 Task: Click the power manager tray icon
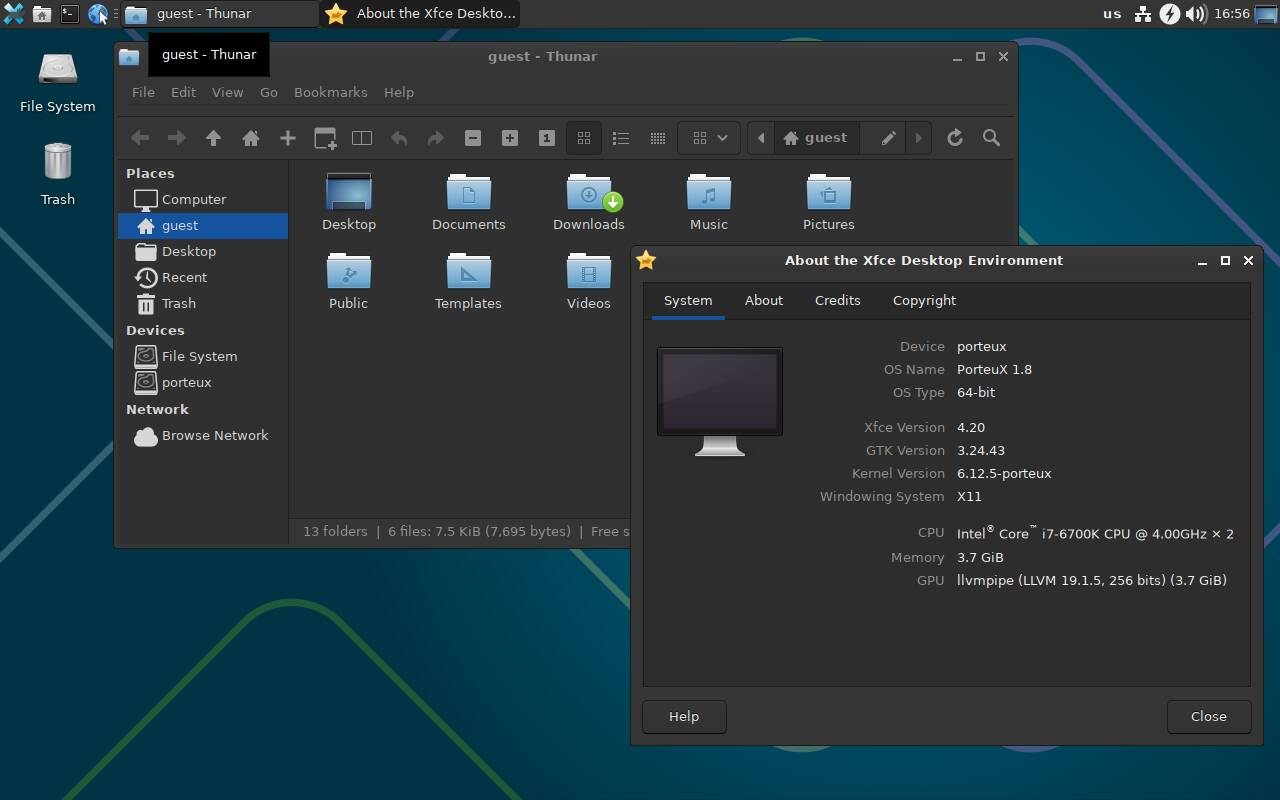[x=1170, y=13]
